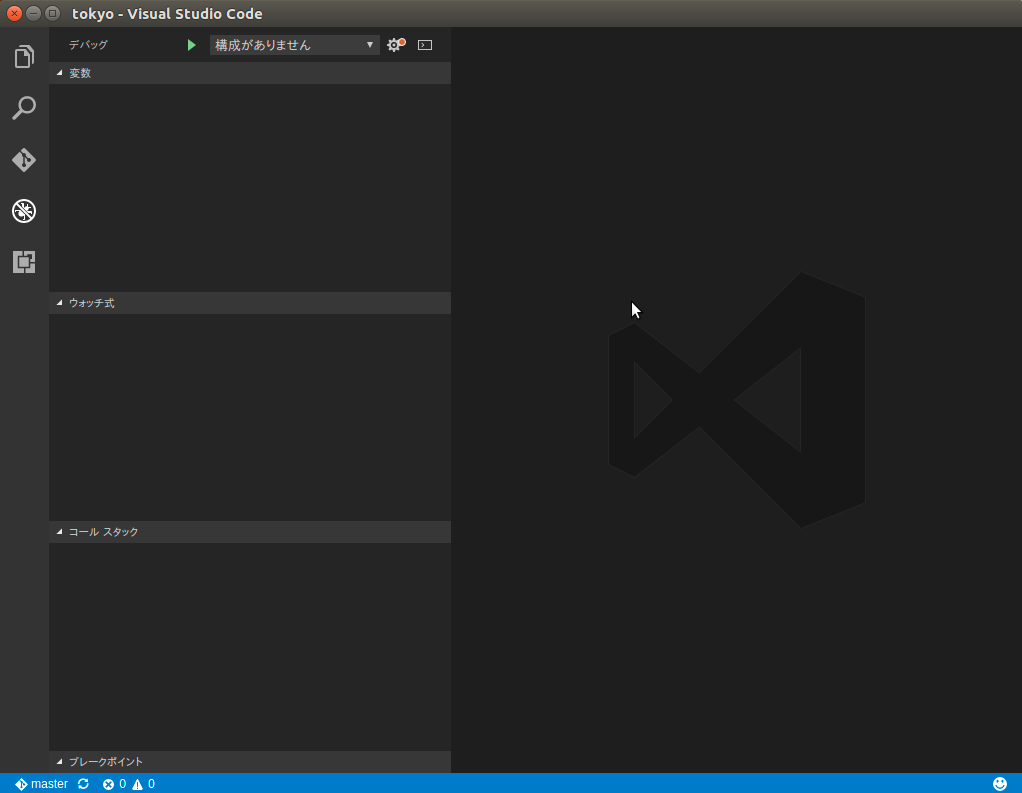Open the Git source control view
The image size is (1022, 793).
tap(24, 160)
